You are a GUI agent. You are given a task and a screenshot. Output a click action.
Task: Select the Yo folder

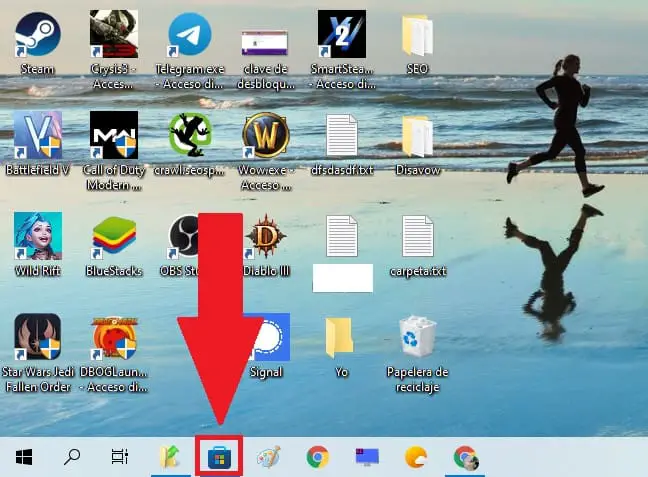click(340, 337)
